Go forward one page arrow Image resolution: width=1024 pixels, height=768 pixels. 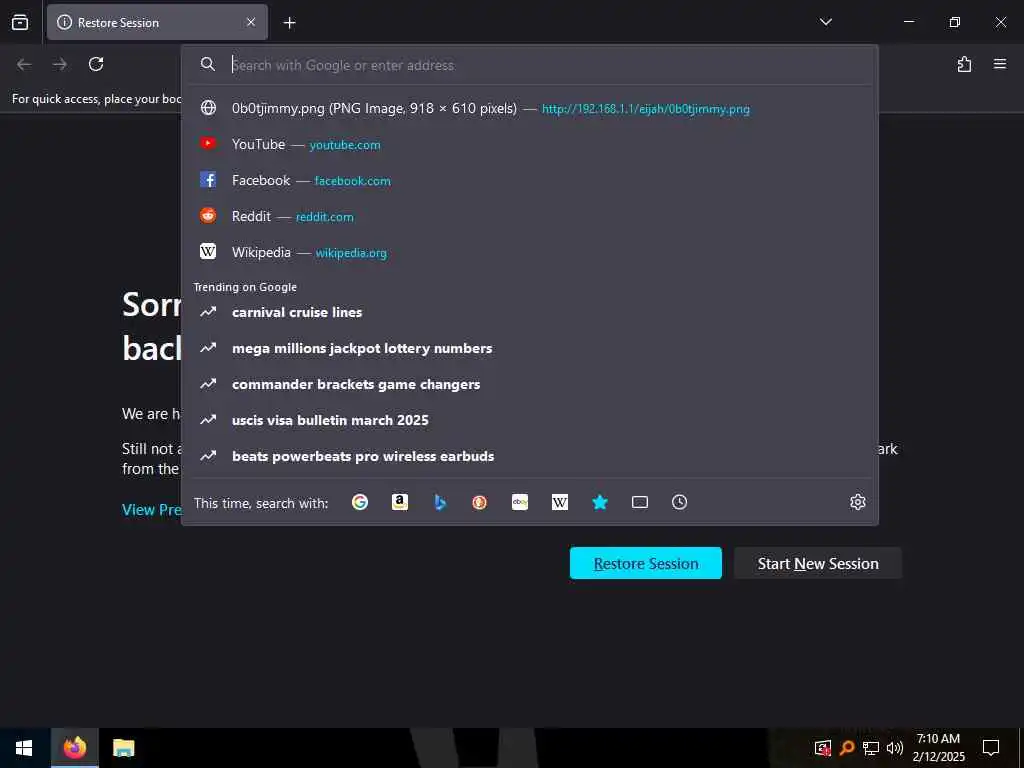point(60,64)
